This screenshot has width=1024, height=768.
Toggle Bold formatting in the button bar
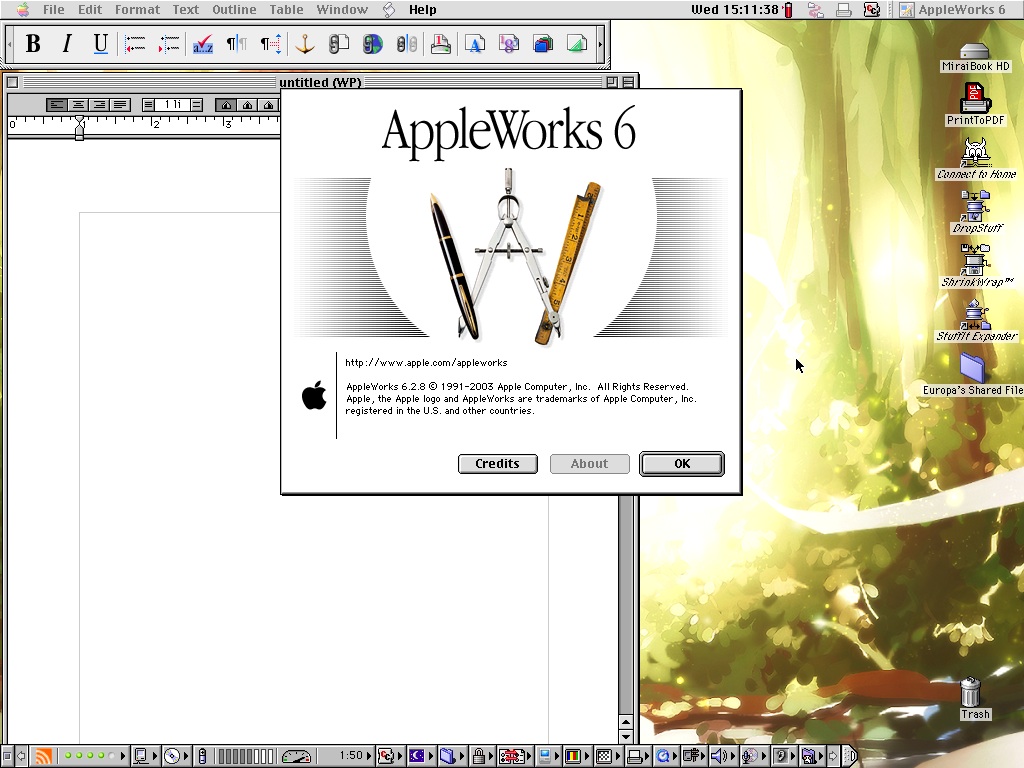[33, 44]
